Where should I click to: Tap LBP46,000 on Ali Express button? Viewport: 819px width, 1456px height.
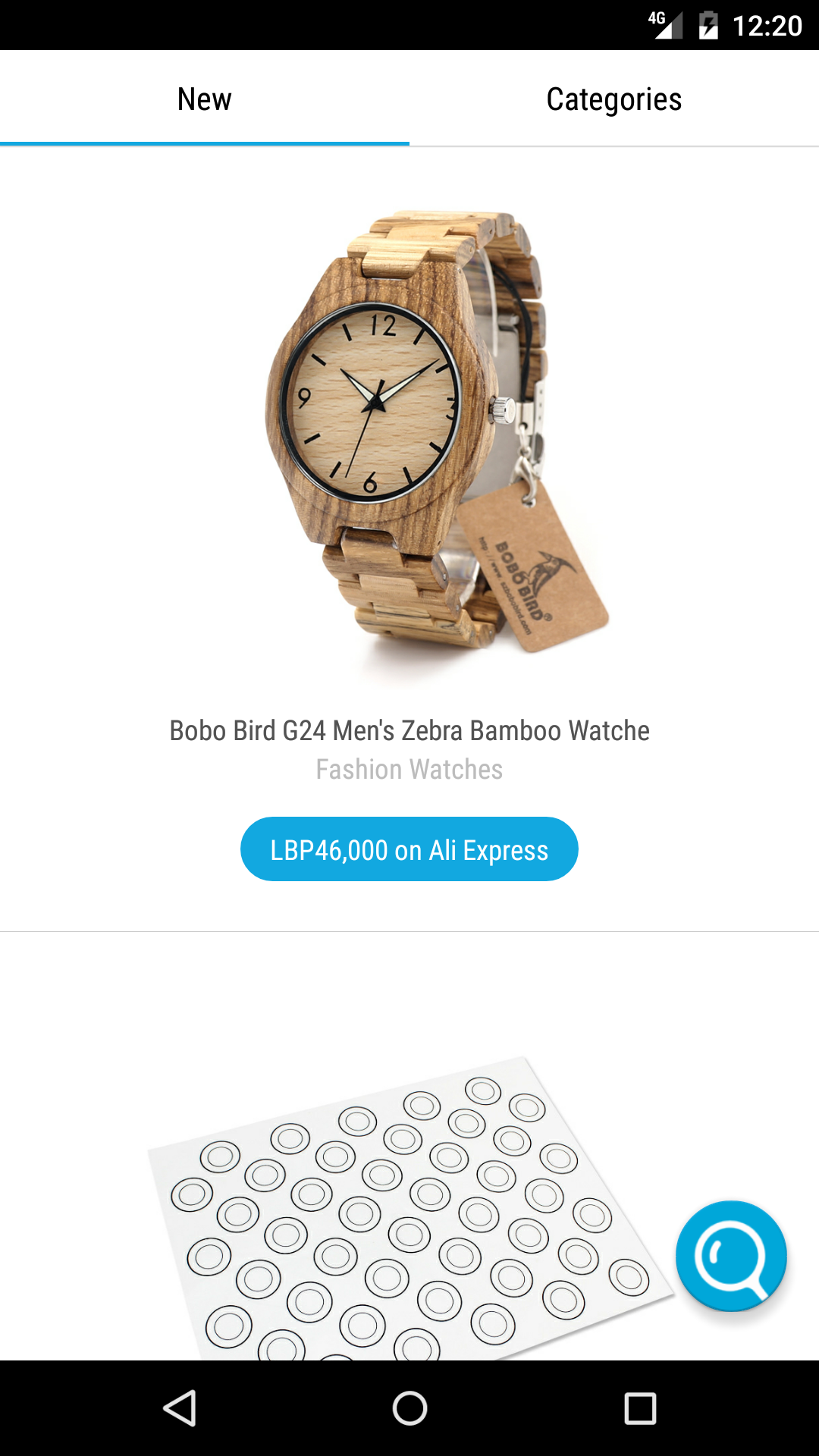(x=409, y=849)
